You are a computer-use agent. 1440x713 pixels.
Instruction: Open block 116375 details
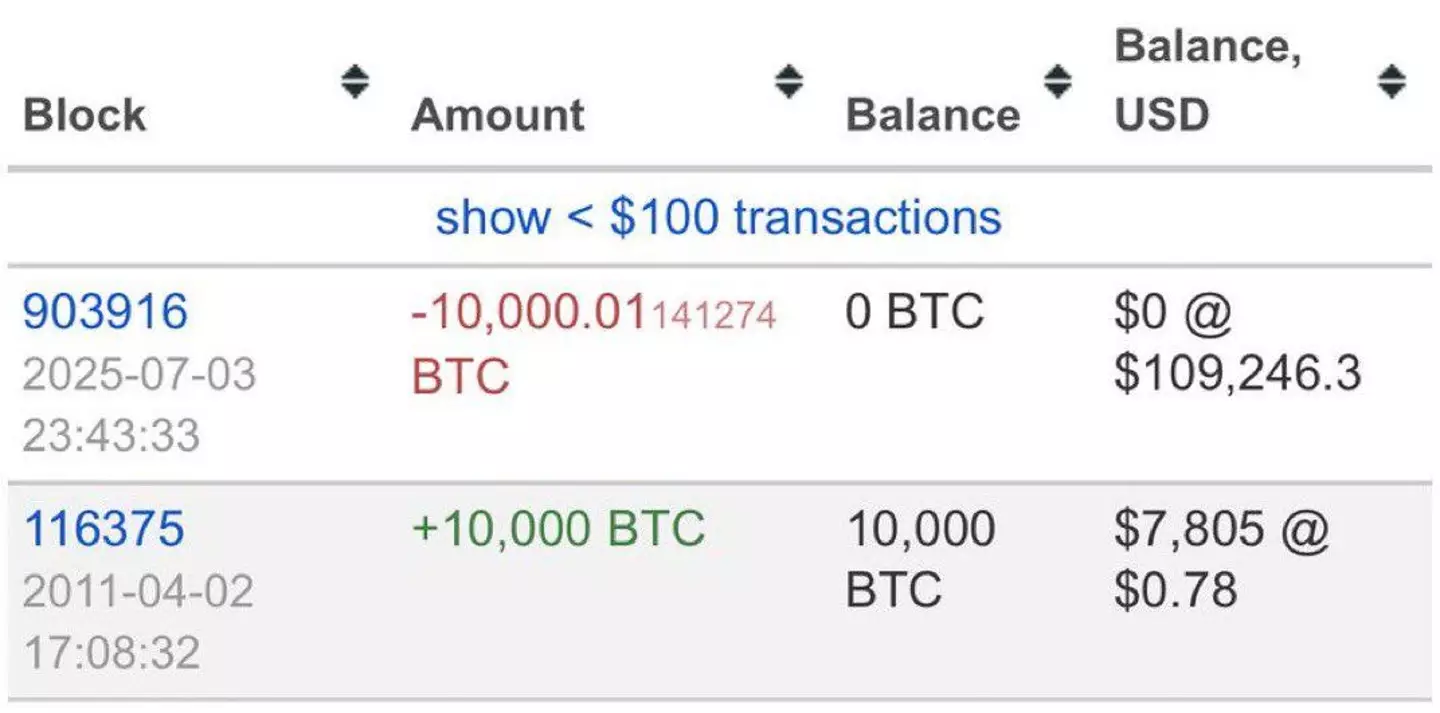pyautogui.click(x=105, y=530)
